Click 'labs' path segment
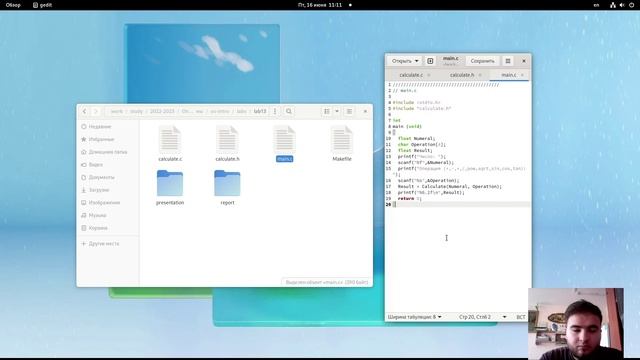Viewport: 640px width, 360px height. [242, 111]
